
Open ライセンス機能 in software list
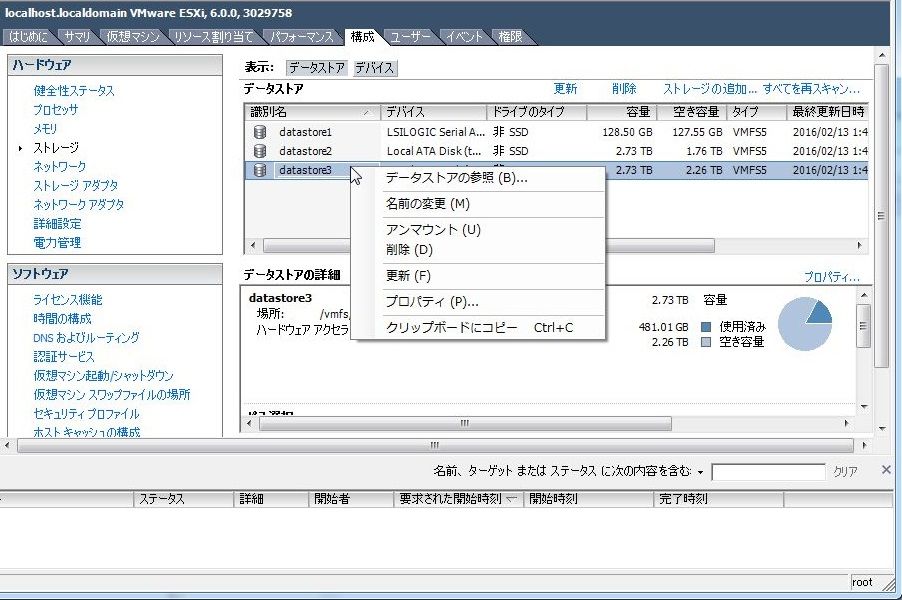[67, 299]
